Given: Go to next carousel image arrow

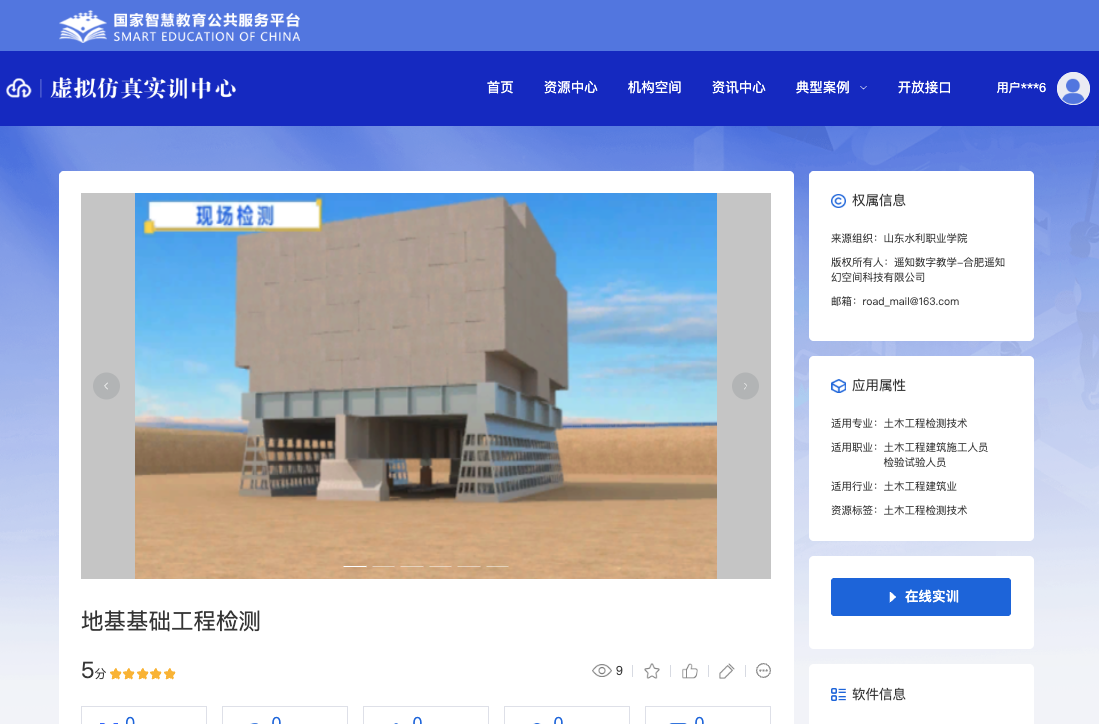Looking at the screenshot, I should [x=745, y=386].
